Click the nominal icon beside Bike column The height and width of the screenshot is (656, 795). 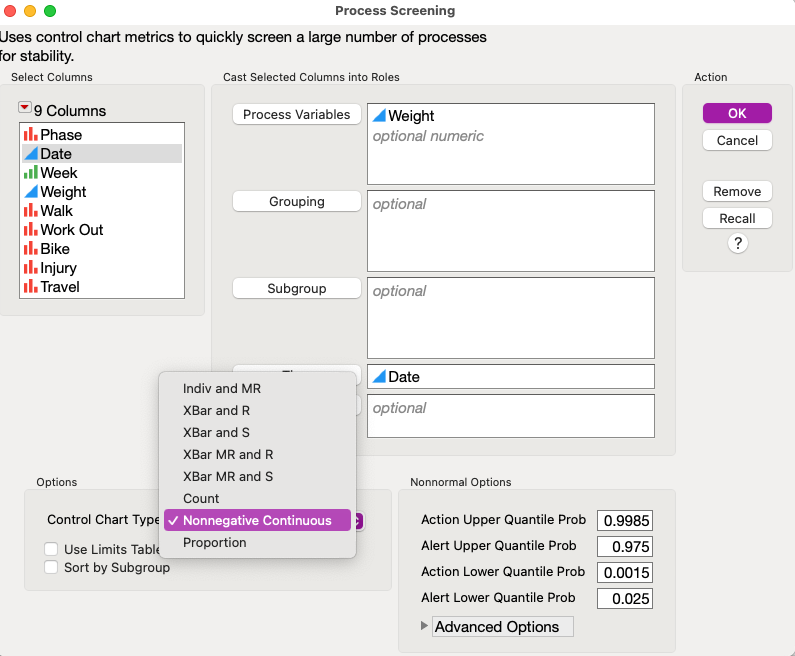(31, 248)
